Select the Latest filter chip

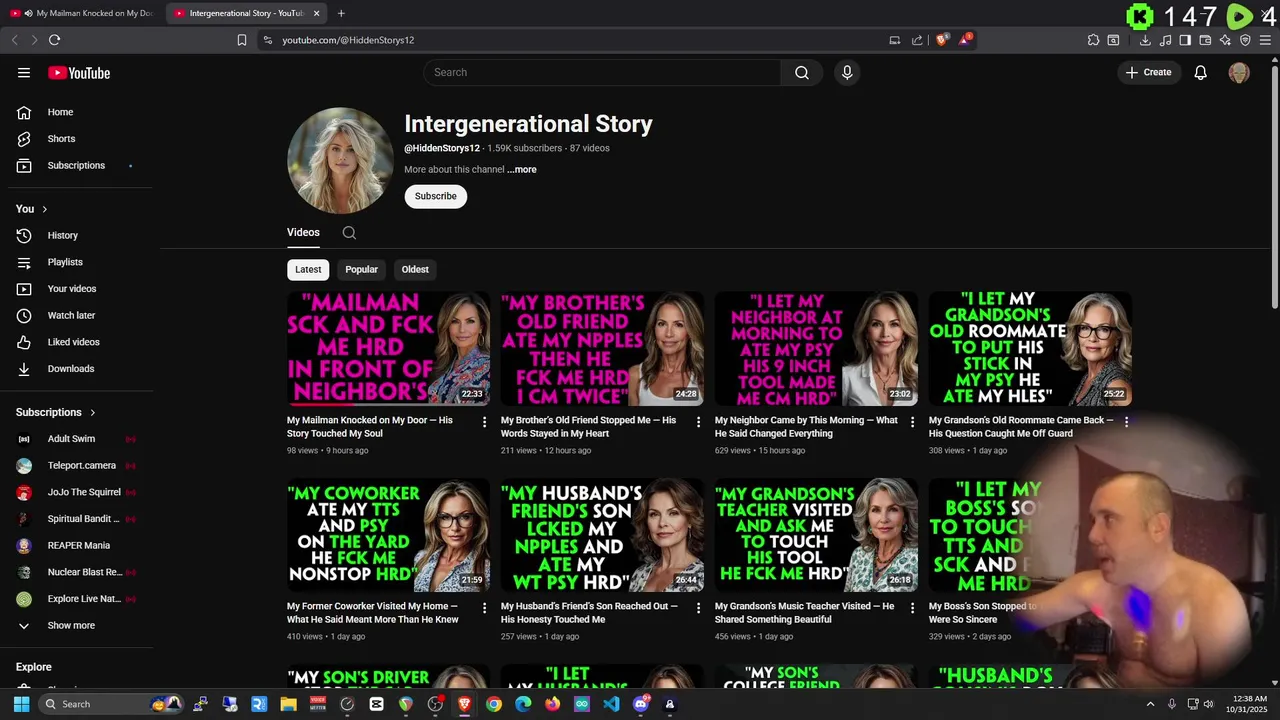tap(308, 269)
